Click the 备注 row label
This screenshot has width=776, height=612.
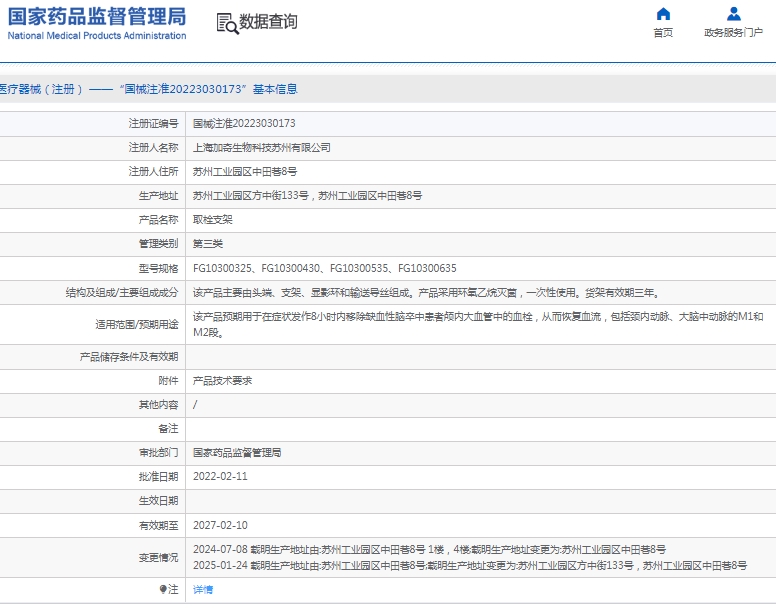point(168,428)
